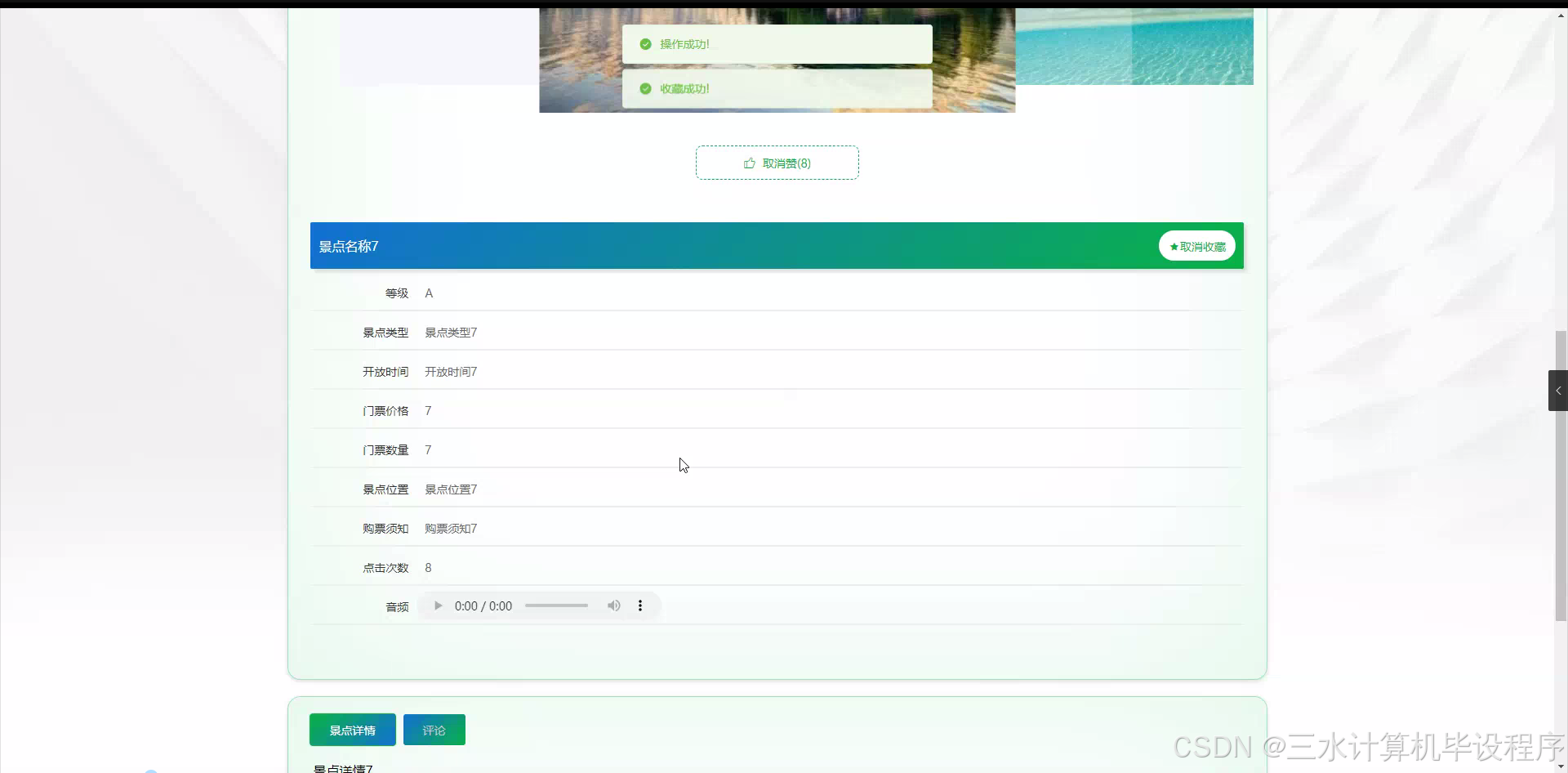
Task: Click the green check icon on 收藏成功 toast
Action: 644,89
